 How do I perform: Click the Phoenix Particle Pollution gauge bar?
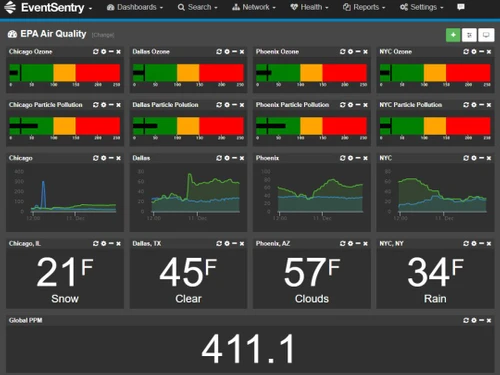311,126
